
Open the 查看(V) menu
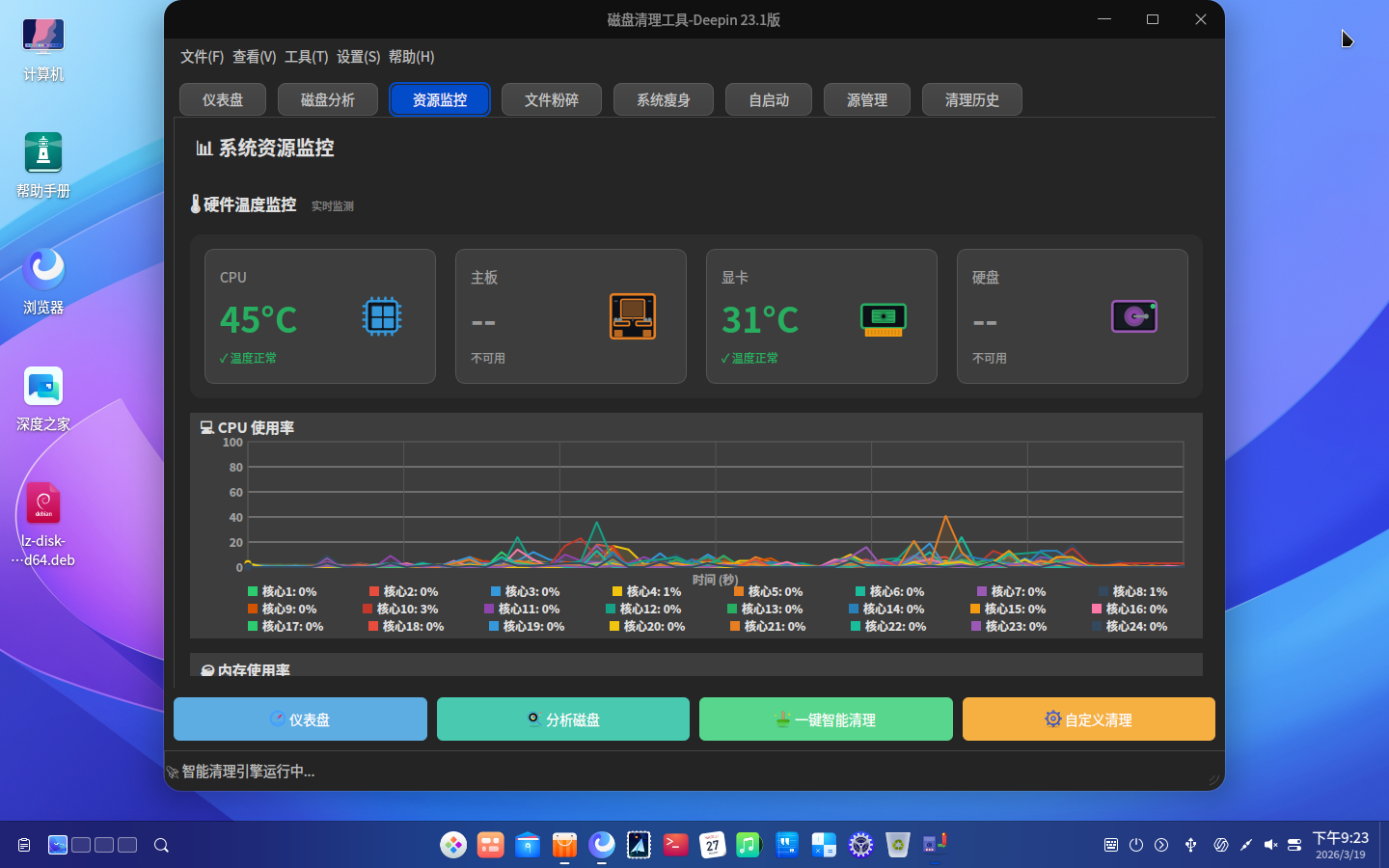[254, 57]
